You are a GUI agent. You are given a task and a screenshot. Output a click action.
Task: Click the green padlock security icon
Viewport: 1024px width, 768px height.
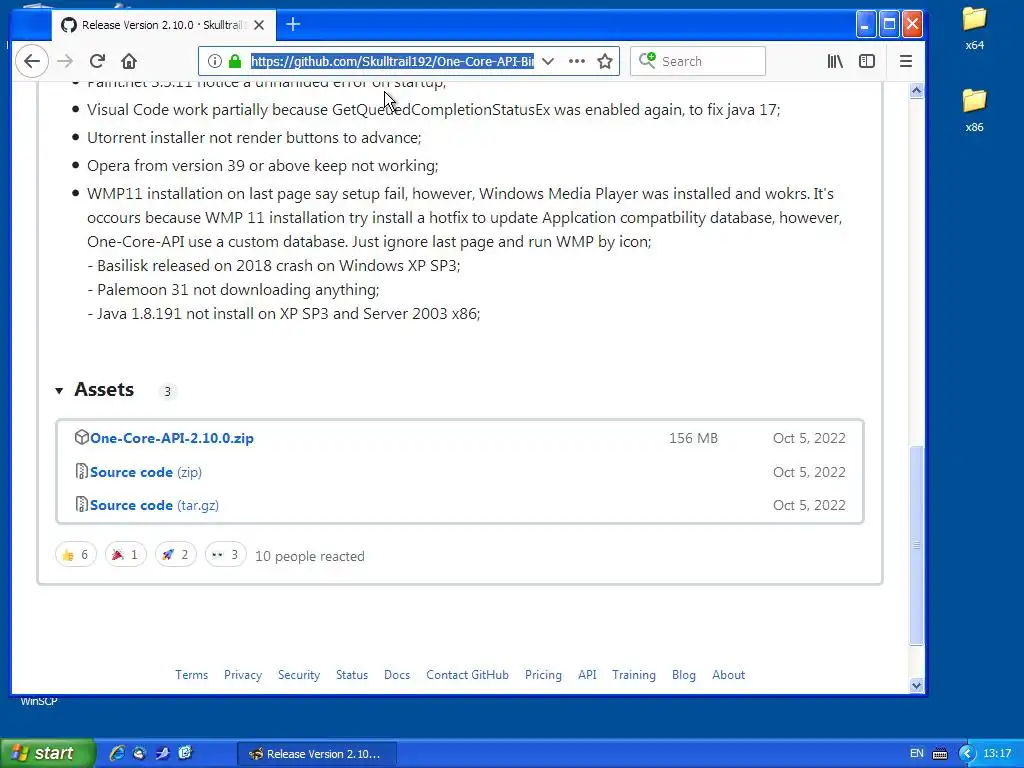pyautogui.click(x=235, y=61)
